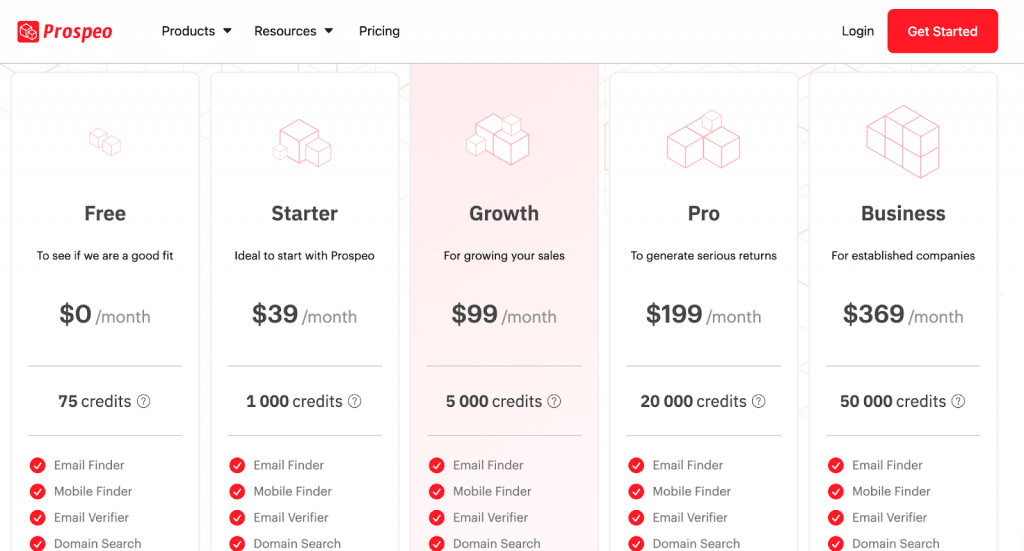This screenshot has width=1024, height=551.
Task: Click the Email Finder checkmark in the Free plan
Action: coord(38,465)
